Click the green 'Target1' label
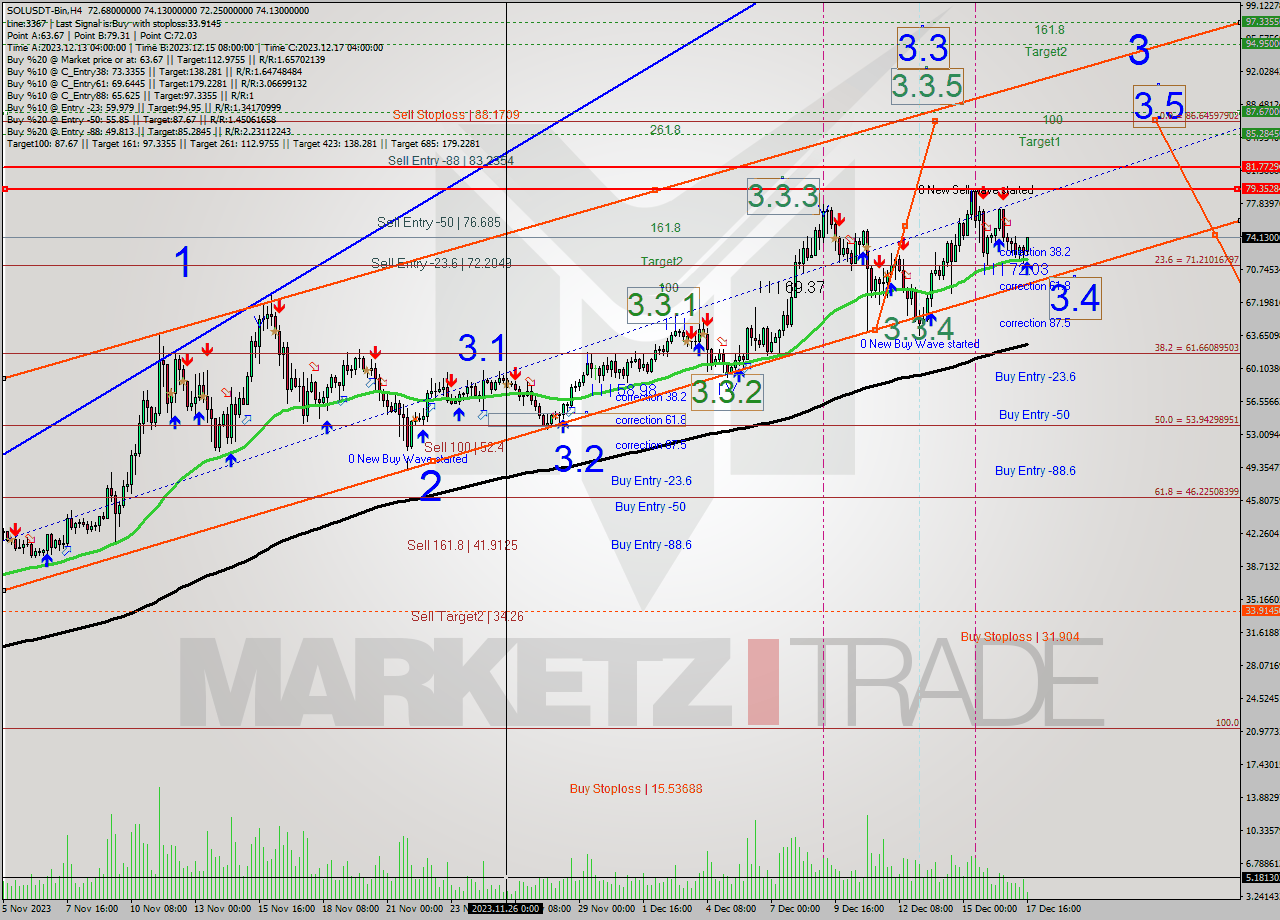 (x=1039, y=142)
